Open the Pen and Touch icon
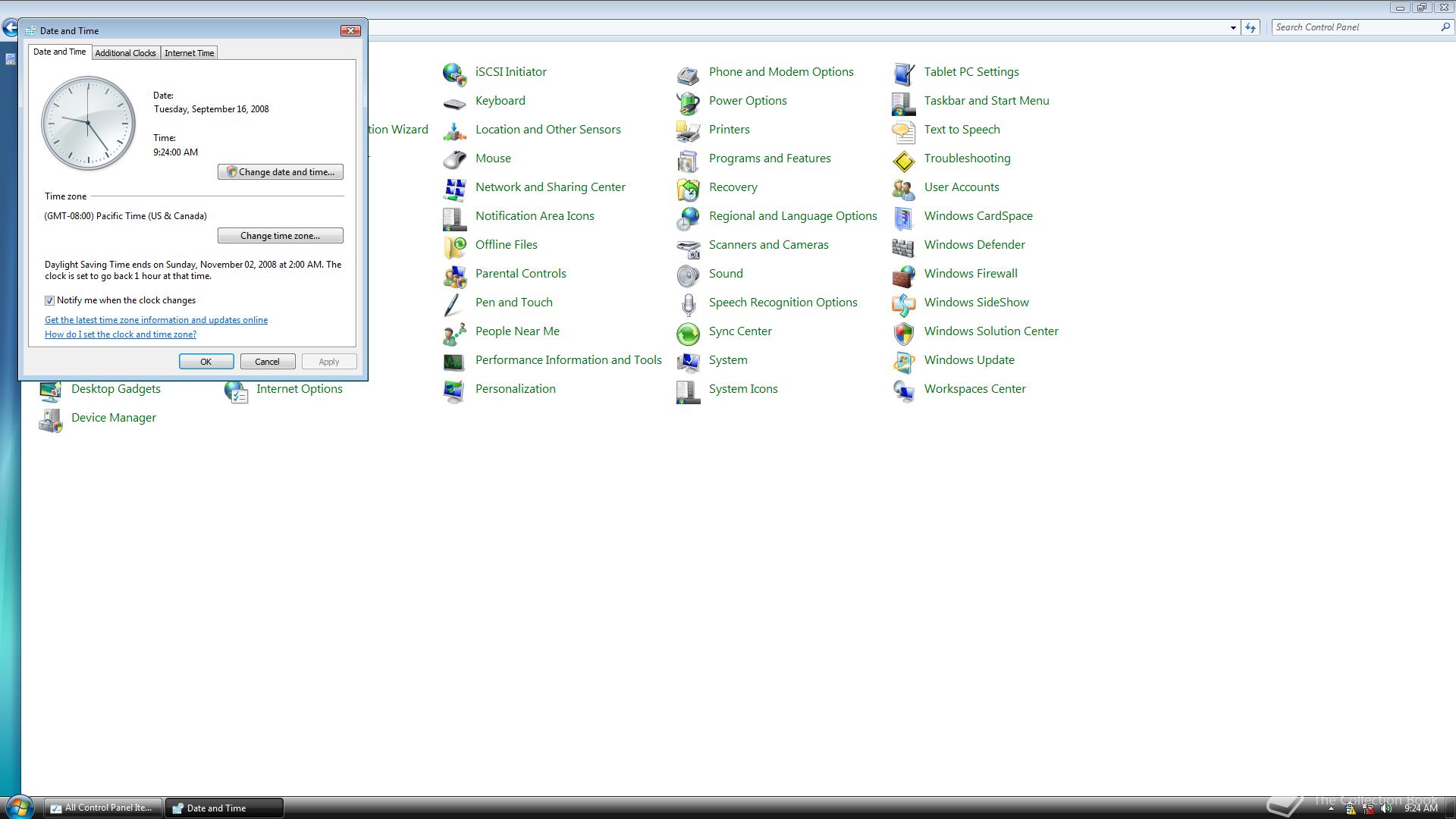Screen dimensions: 1456x819 coord(454,303)
